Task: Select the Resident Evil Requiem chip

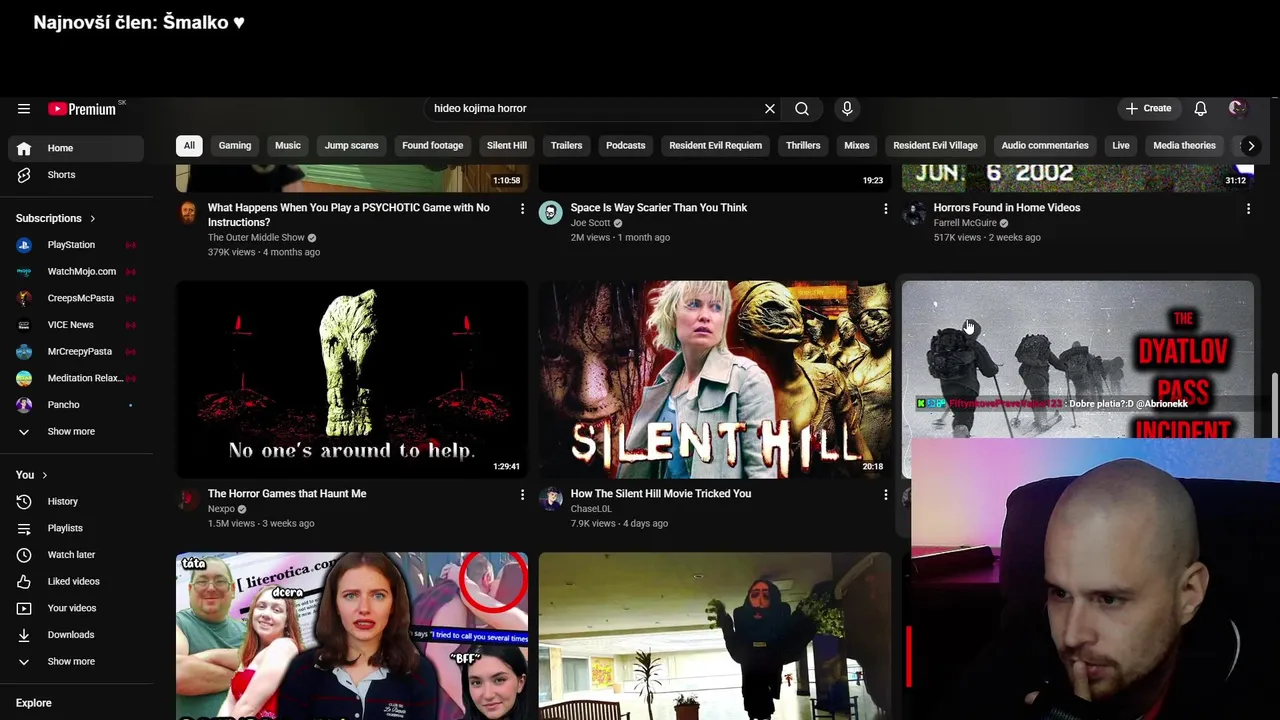Action: pos(716,146)
